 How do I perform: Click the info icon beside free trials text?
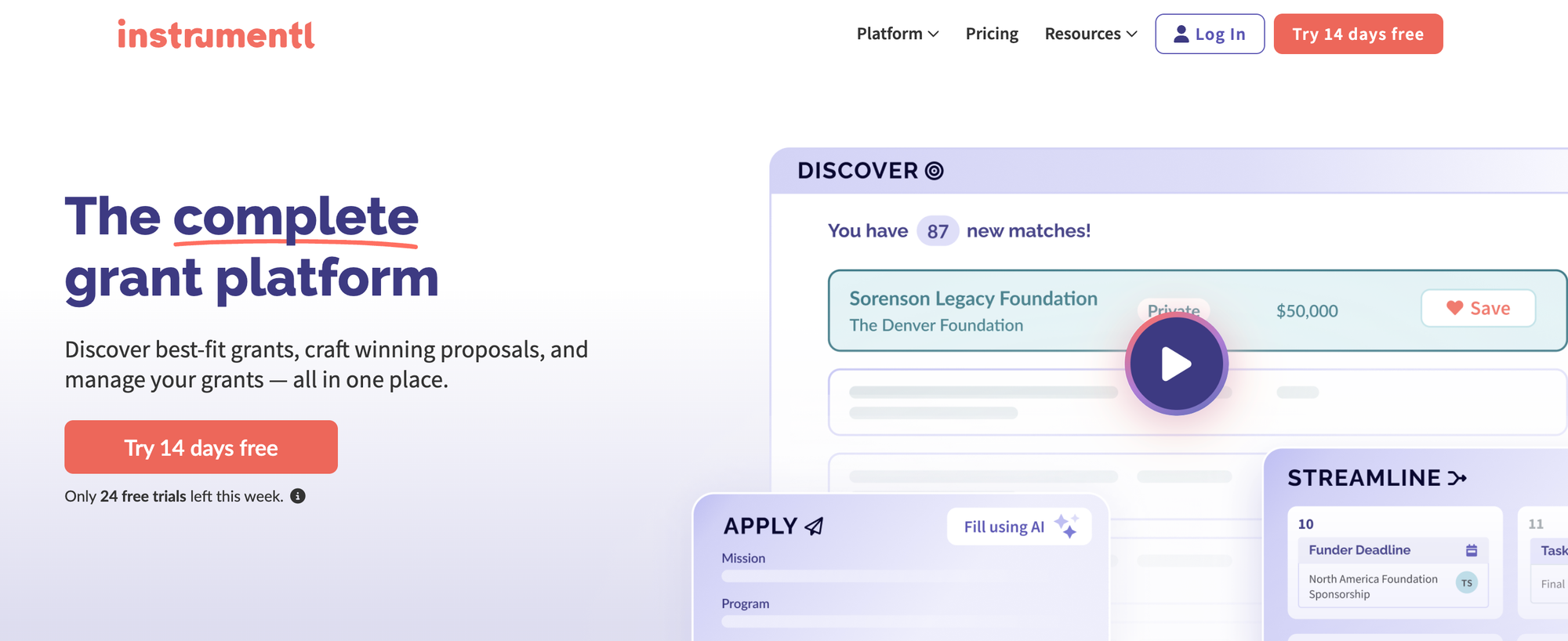[298, 496]
